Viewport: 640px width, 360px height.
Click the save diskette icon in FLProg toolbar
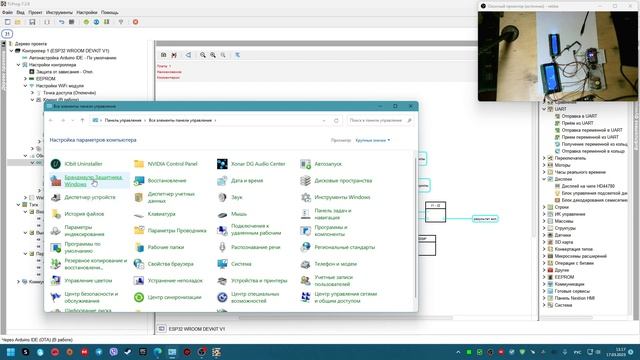click(x=32, y=22)
